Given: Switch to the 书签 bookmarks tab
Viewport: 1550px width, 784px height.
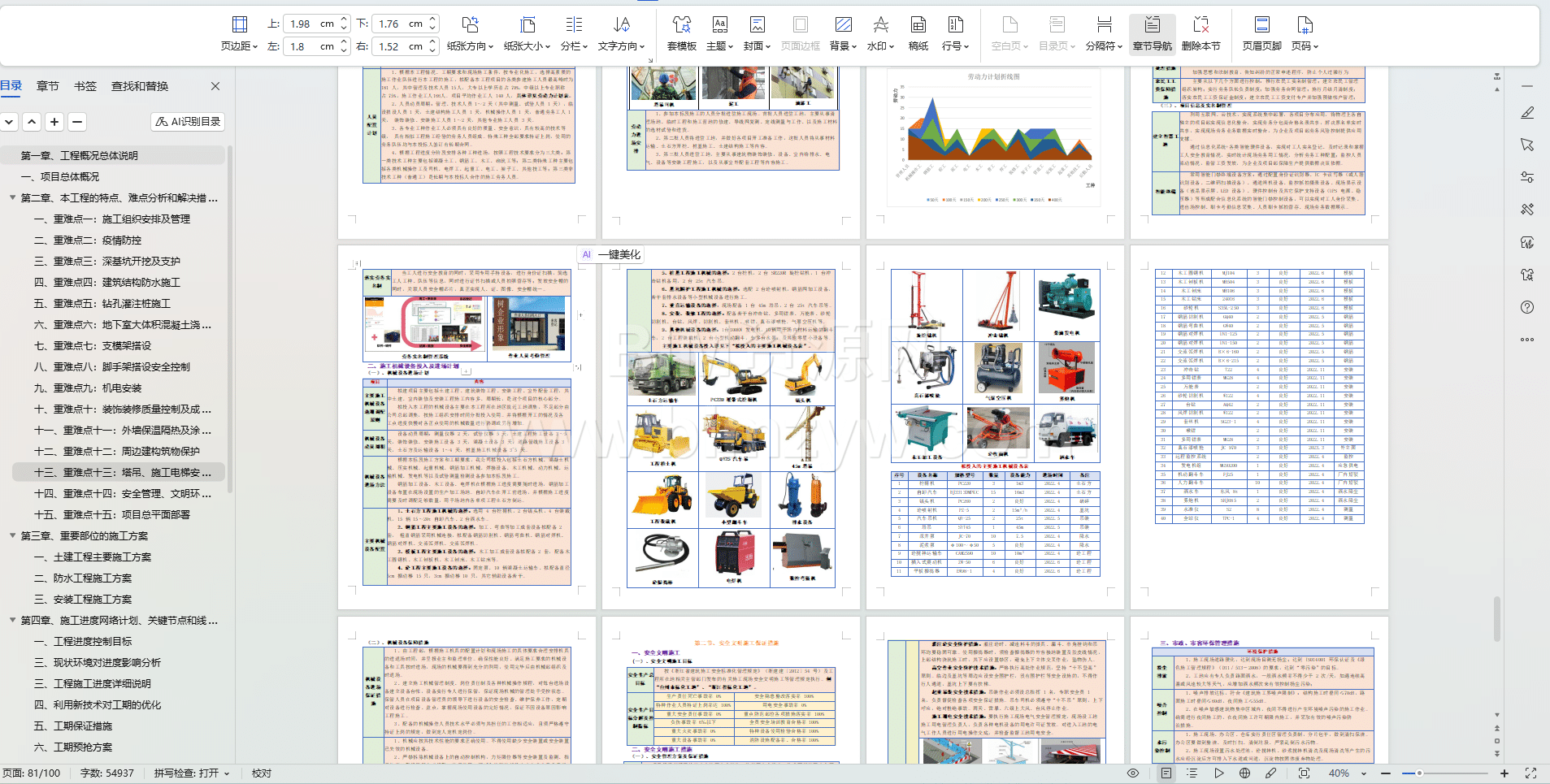Looking at the screenshot, I should click(85, 86).
